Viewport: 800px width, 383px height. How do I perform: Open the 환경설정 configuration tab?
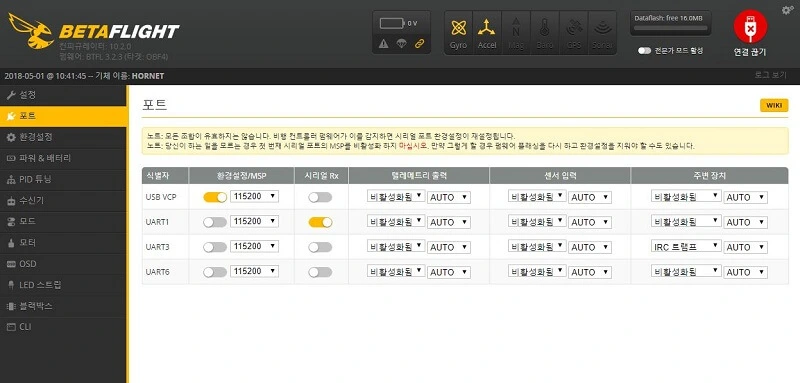click(x=63, y=137)
